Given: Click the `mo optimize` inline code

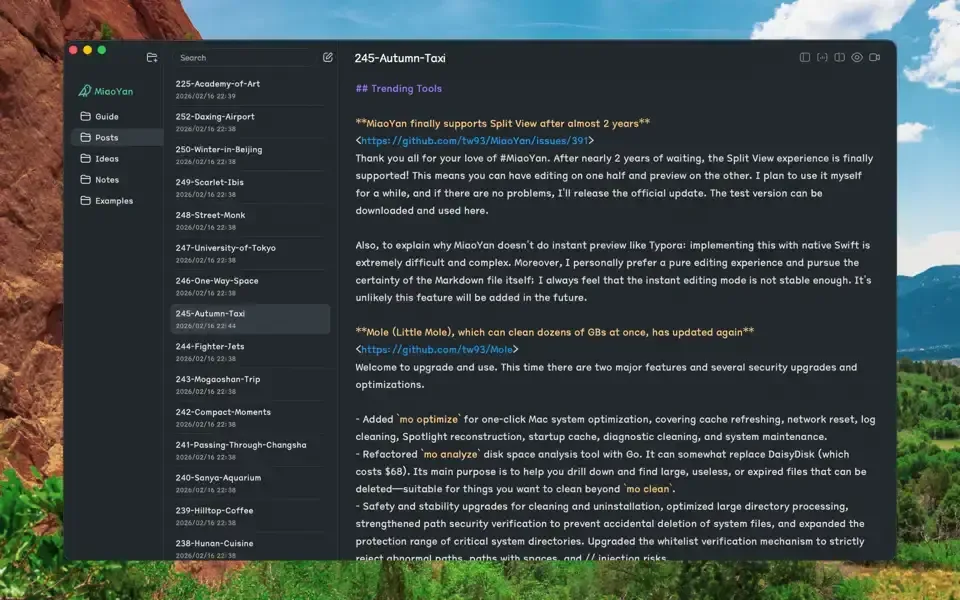Looking at the screenshot, I should tap(429, 419).
